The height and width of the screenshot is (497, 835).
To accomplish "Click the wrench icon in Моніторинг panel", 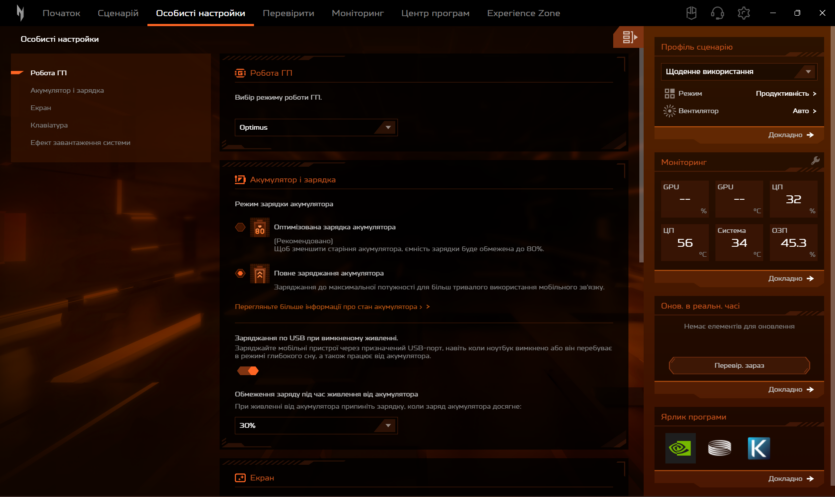I will tap(815, 161).
